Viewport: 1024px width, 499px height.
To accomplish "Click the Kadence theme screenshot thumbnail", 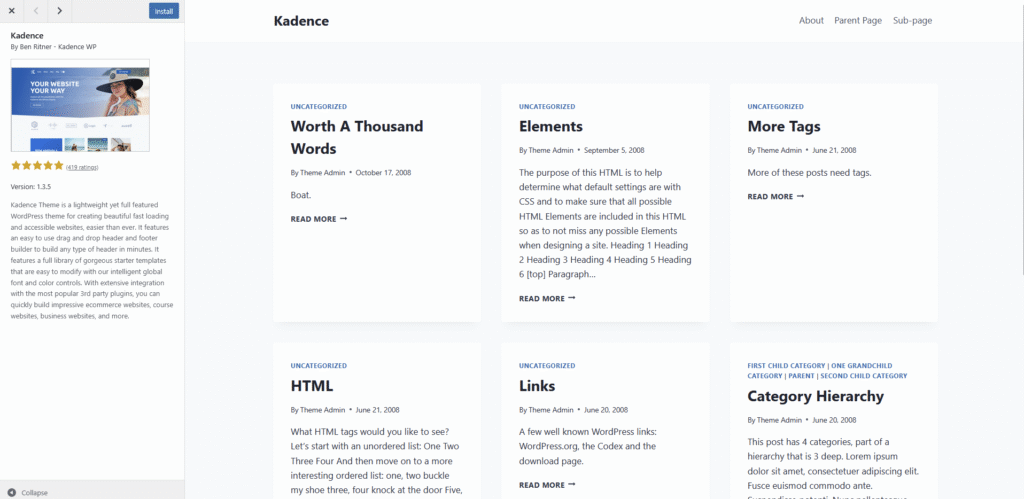I will click(x=80, y=105).
